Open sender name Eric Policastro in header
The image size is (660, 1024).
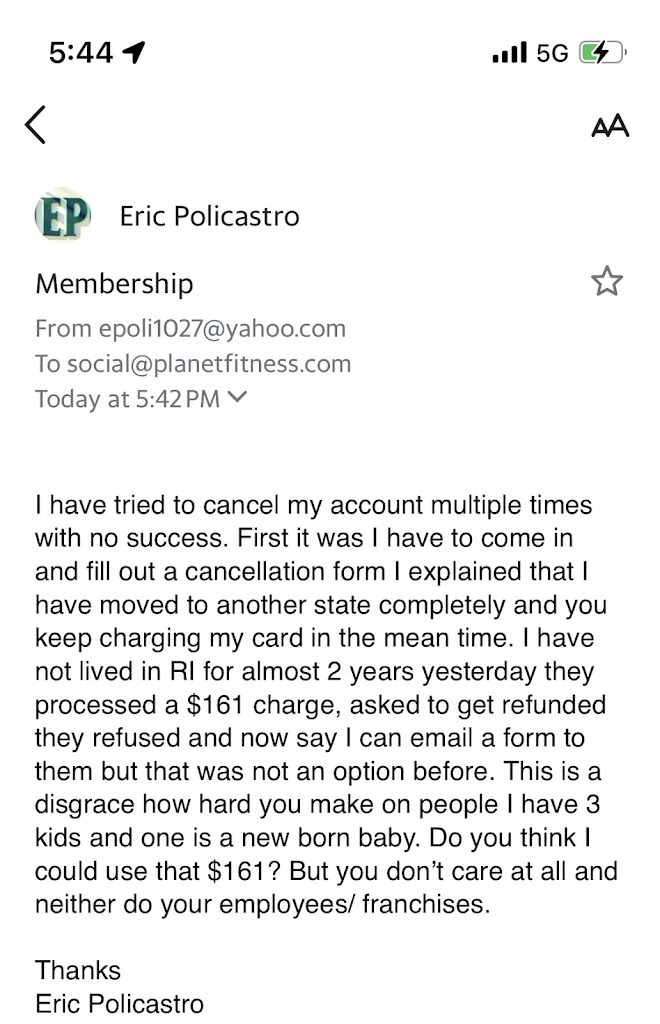pos(209,216)
